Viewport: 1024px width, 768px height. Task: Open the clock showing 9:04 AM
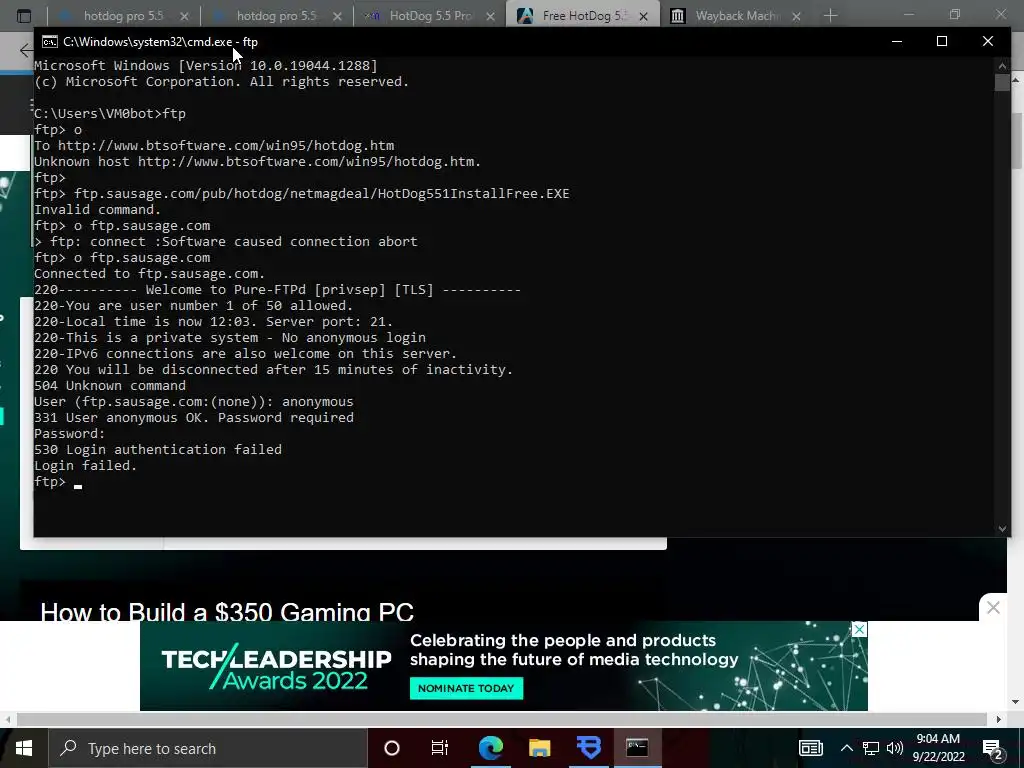(x=938, y=748)
